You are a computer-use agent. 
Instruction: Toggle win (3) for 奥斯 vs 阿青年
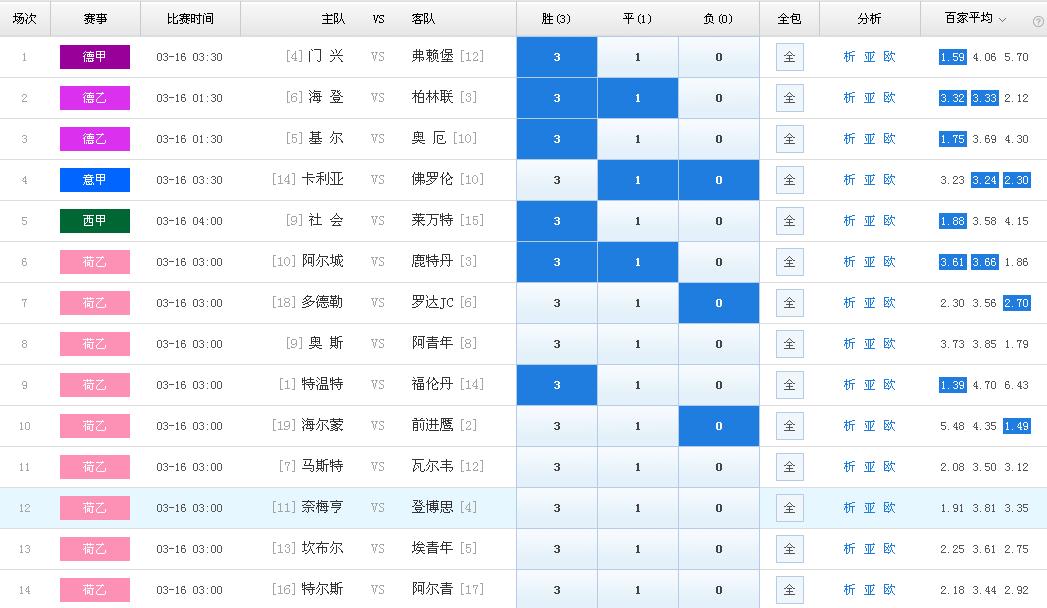557,344
